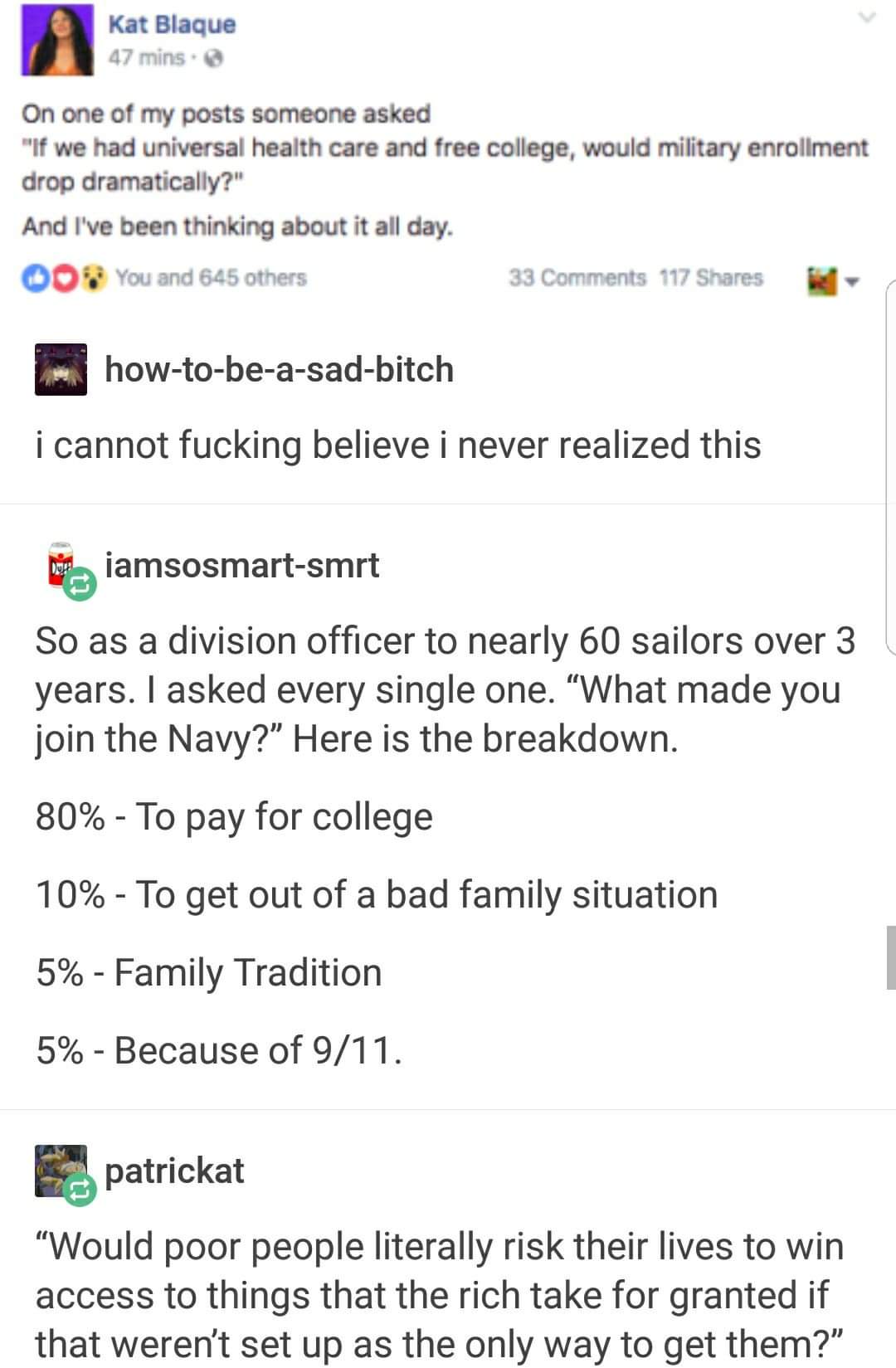Open the post options chevron at top right
Screen dimensions: 896x1368
point(867,18)
